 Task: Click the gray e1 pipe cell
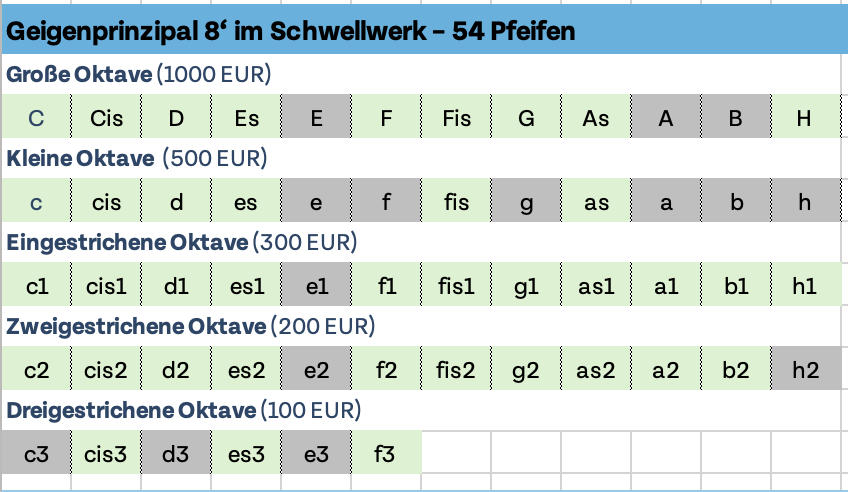[316, 286]
